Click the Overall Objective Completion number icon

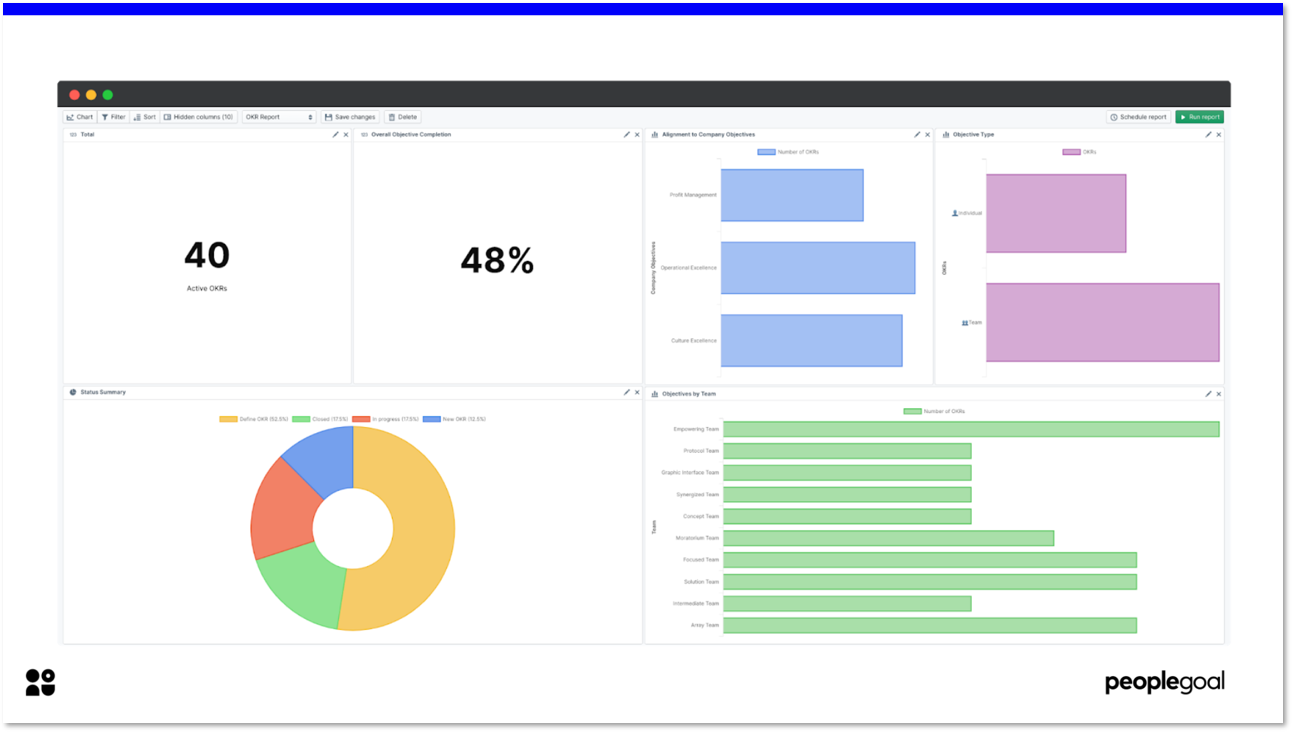364,134
